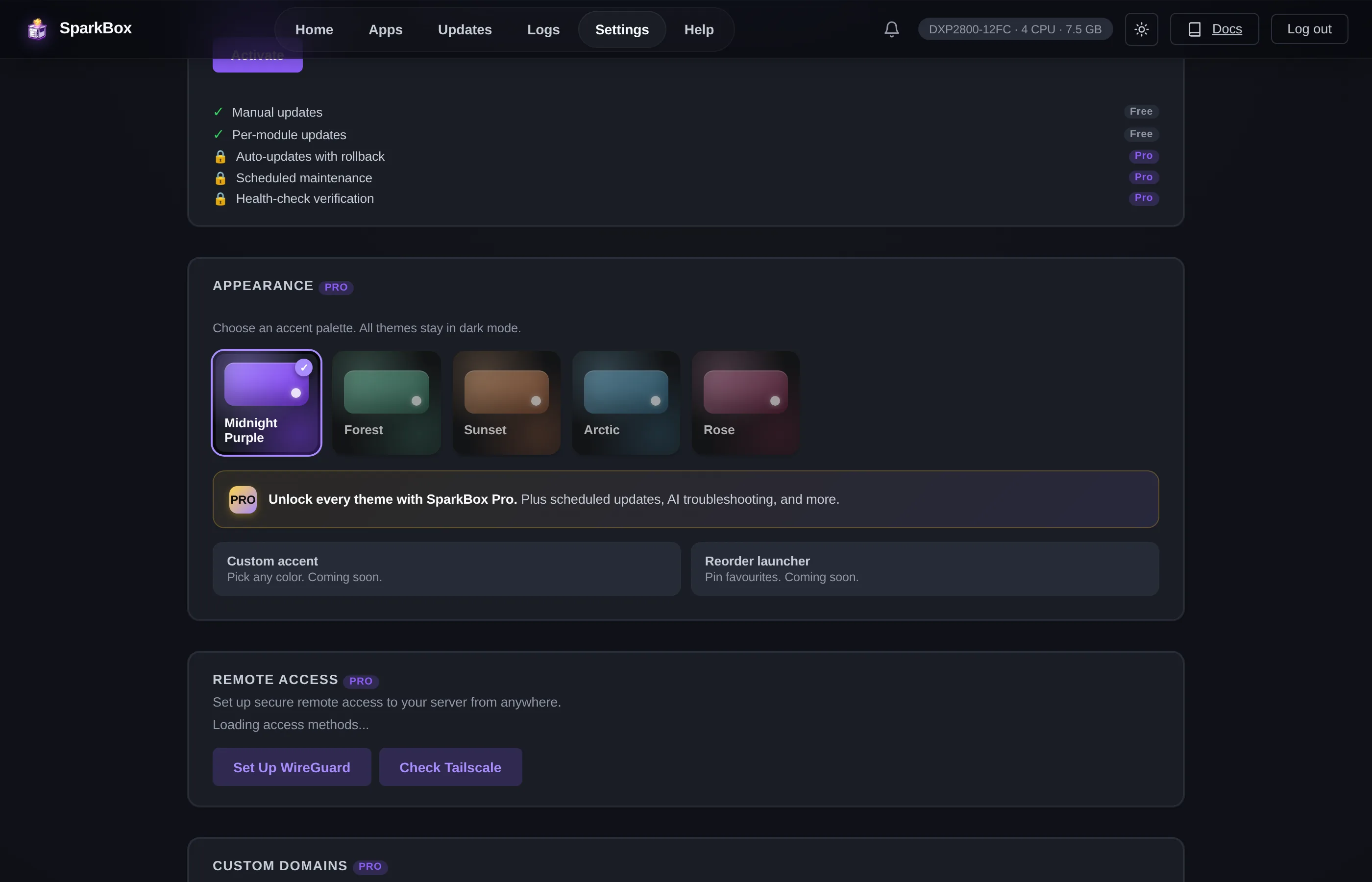Click the 'Loading access methods...' status text

(x=291, y=725)
